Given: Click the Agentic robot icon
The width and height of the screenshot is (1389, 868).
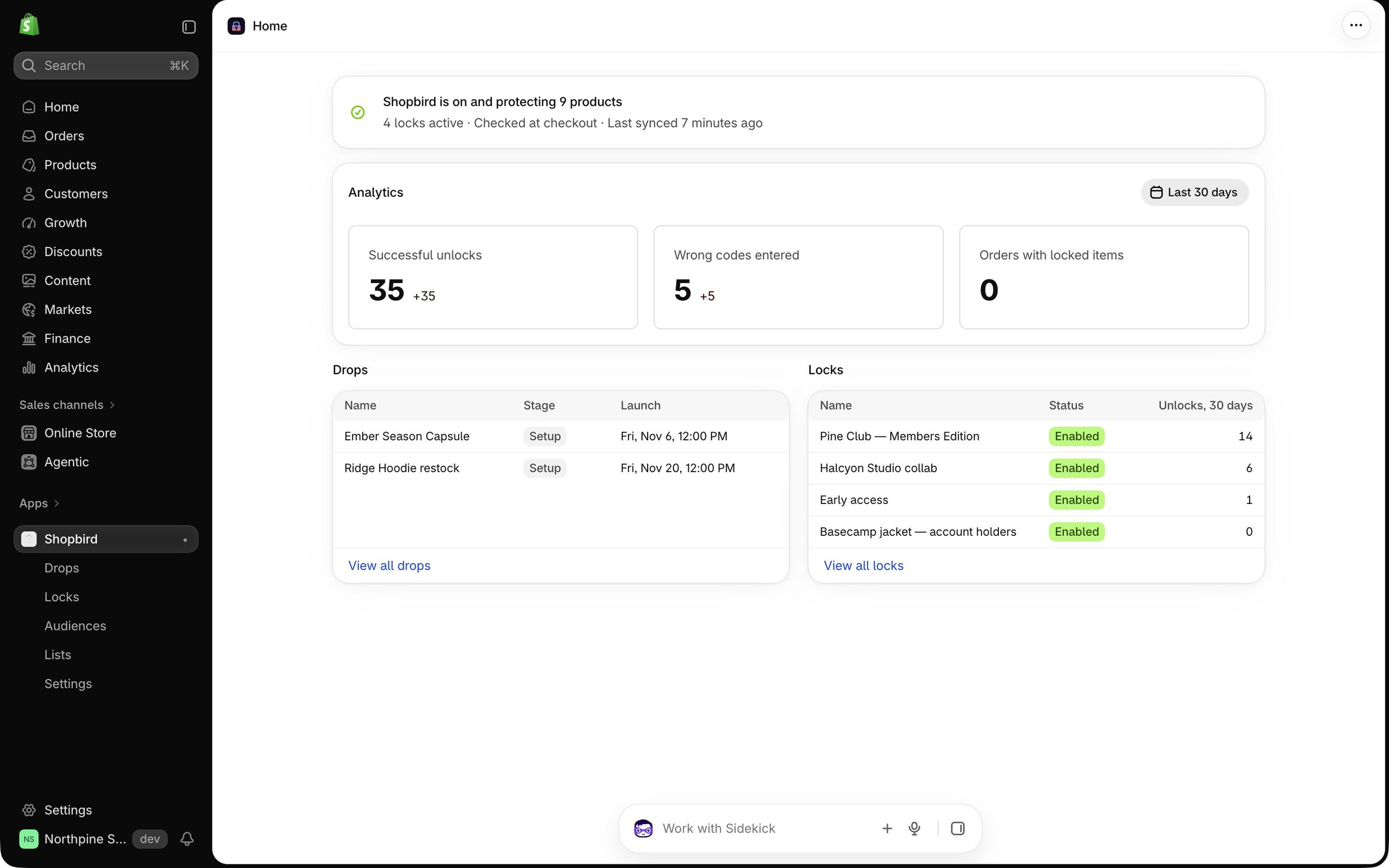Looking at the screenshot, I should (29, 462).
